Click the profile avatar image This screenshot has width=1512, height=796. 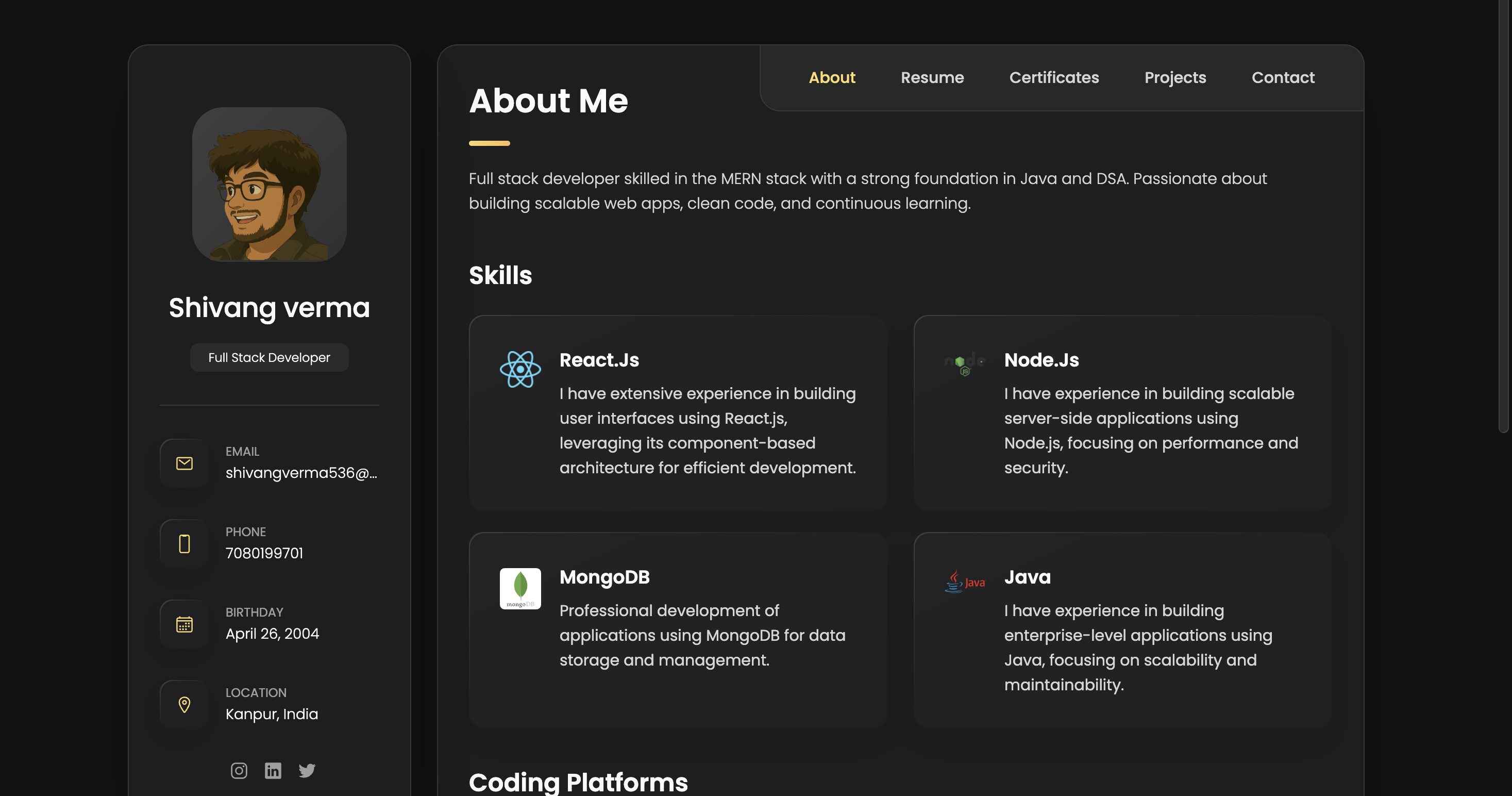point(270,185)
